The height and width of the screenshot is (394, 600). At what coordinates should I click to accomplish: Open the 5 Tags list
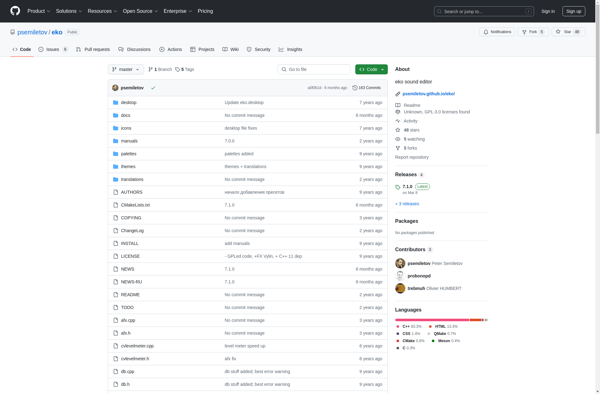click(185, 70)
